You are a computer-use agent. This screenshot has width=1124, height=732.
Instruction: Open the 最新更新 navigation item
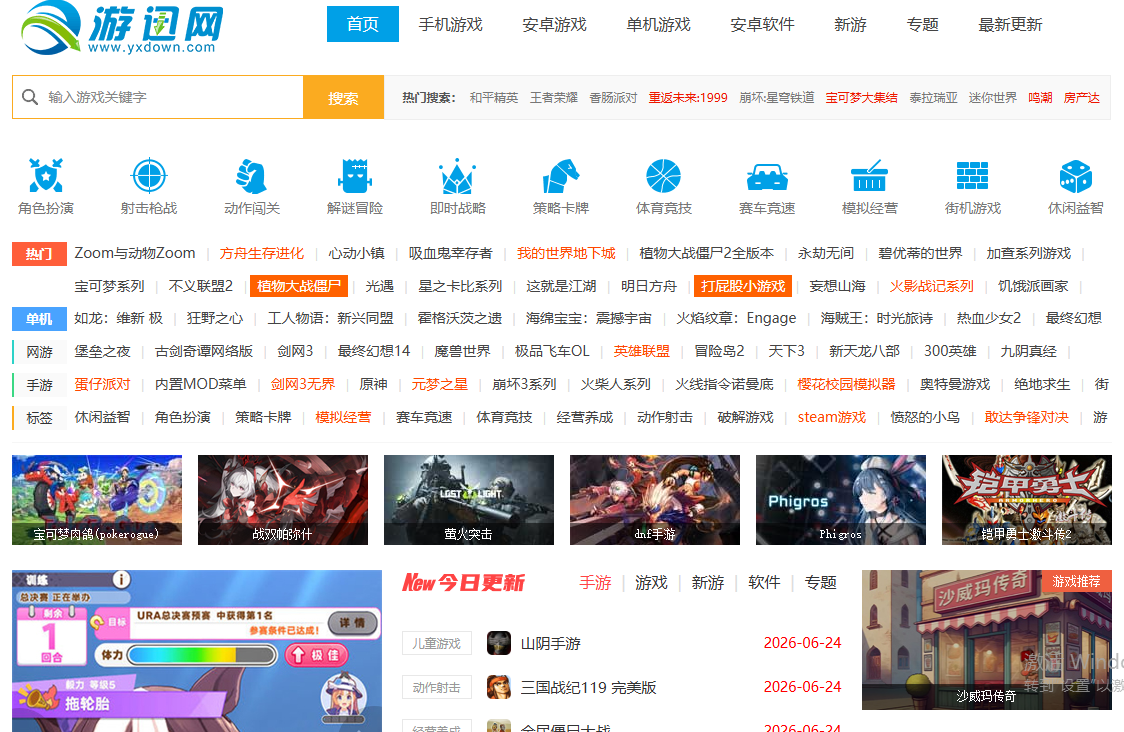point(1011,24)
